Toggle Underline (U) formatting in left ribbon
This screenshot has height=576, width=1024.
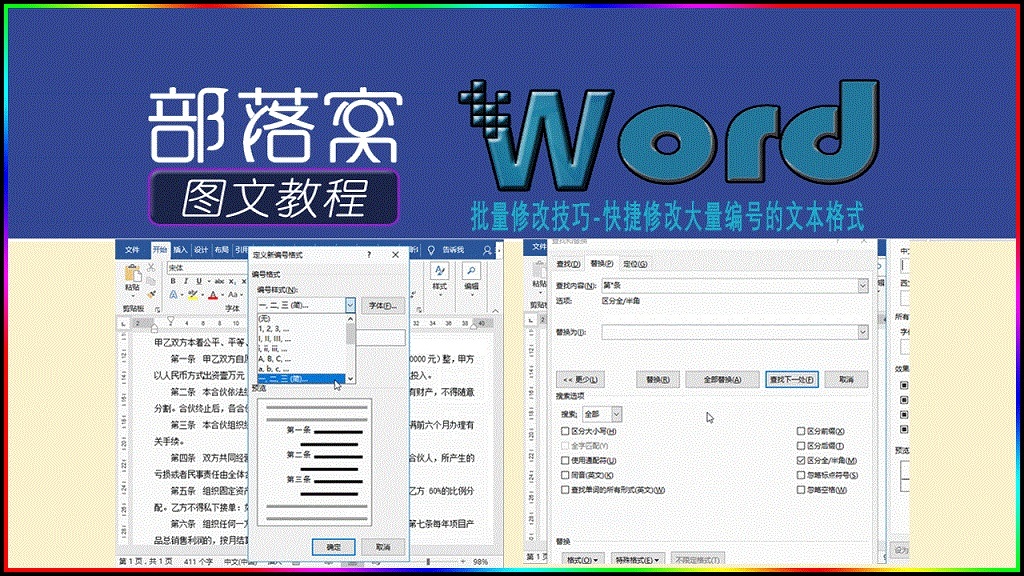(199, 281)
